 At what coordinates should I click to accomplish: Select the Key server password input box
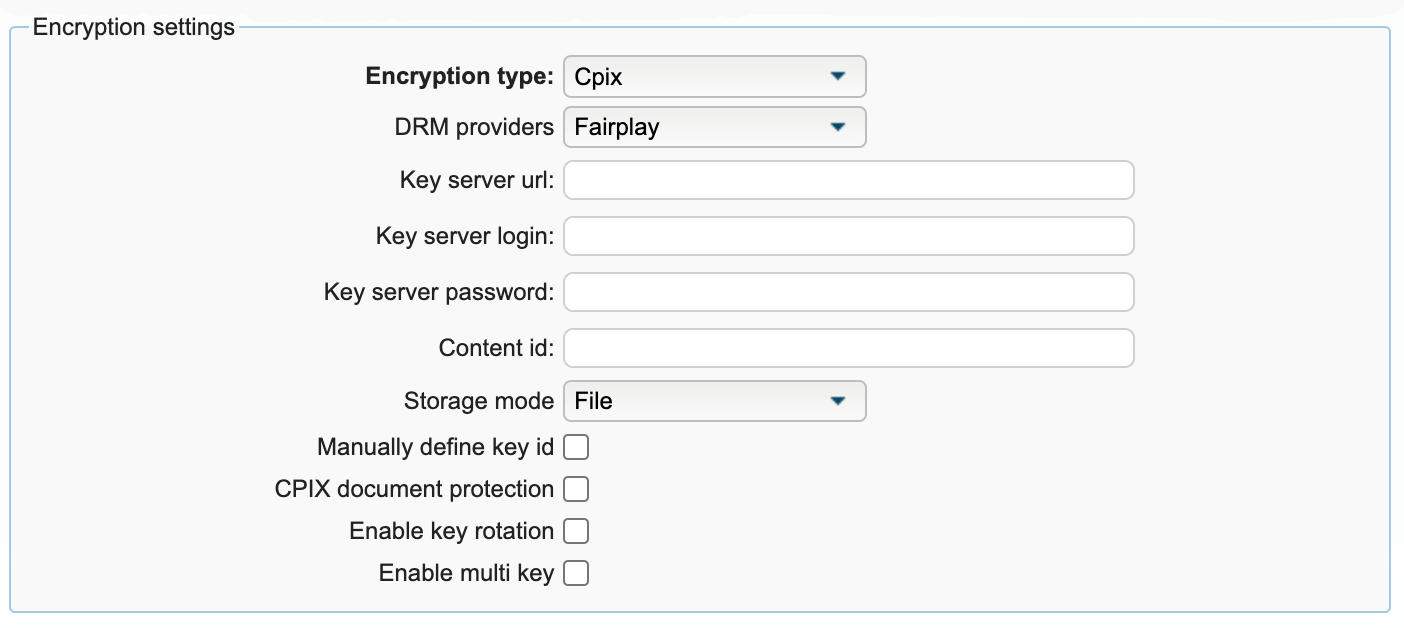[848, 292]
